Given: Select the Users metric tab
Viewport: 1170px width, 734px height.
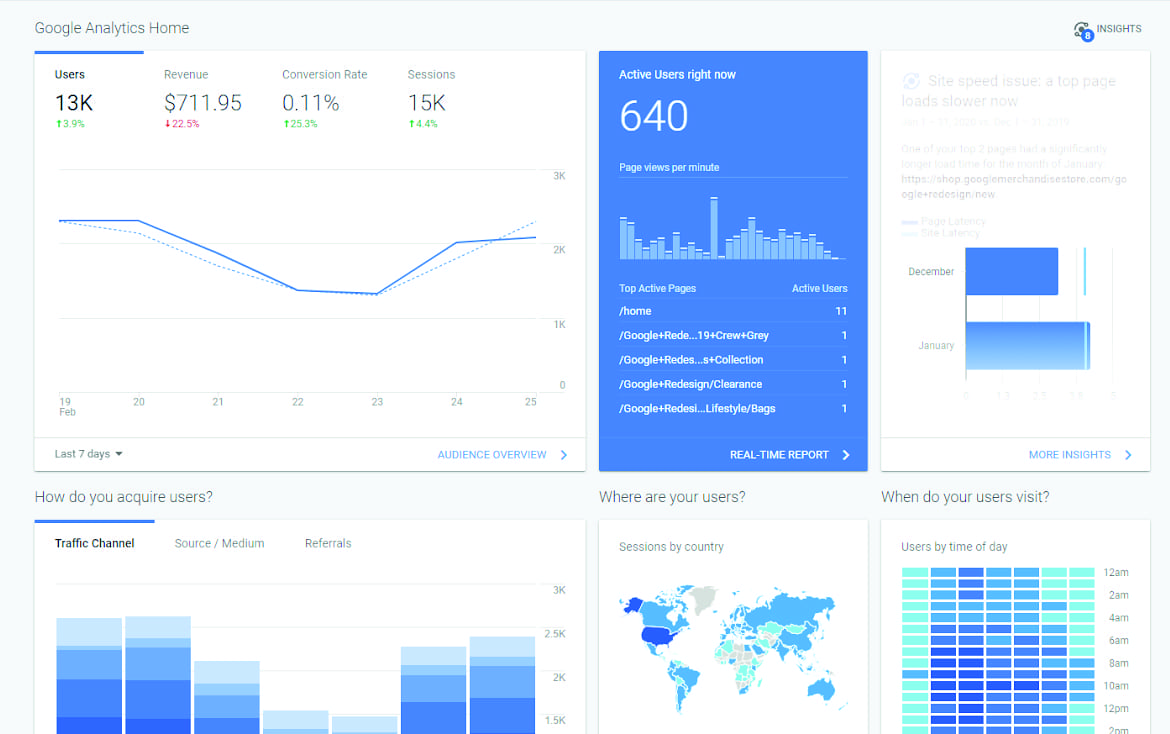Looking at the screenshot, I should pos(73,98).
